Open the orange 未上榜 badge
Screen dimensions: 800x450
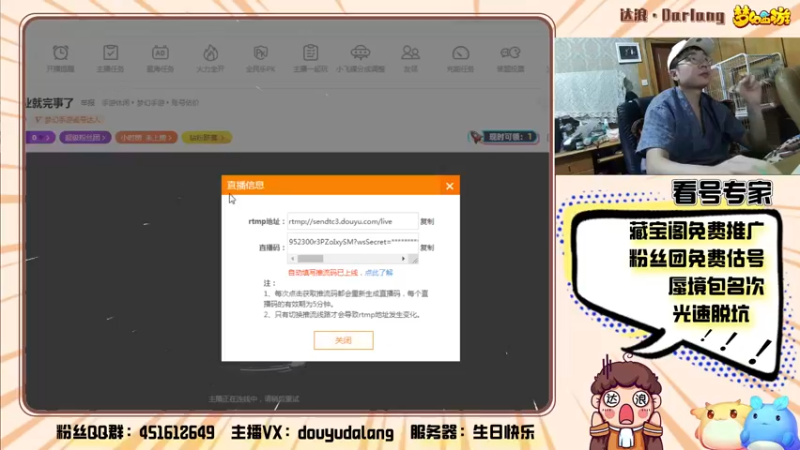(146, 137)
